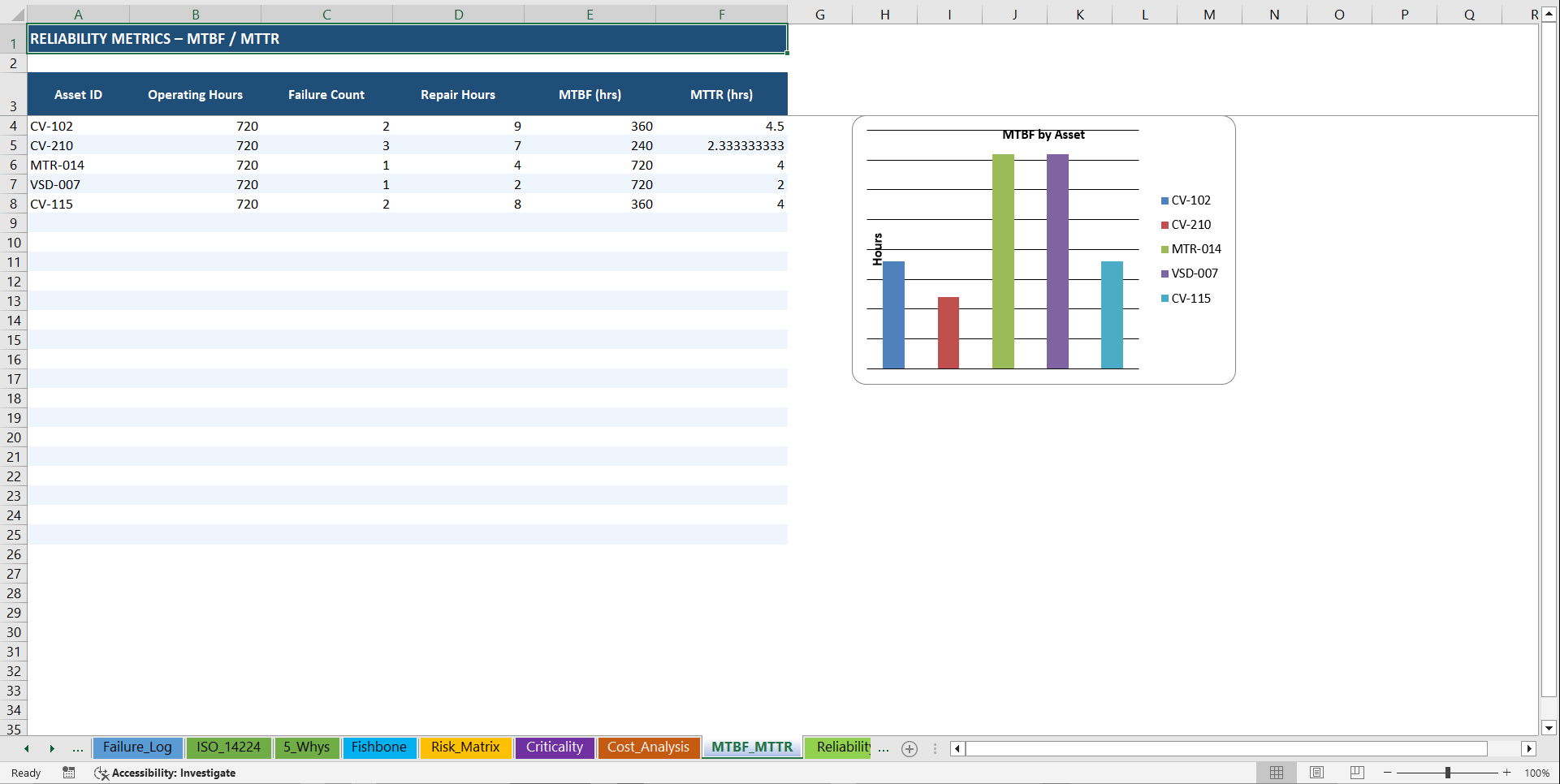Open the Cost_Analysis worksheet
This screenshot has width=1560, height=784.
(x=648, y=747)
